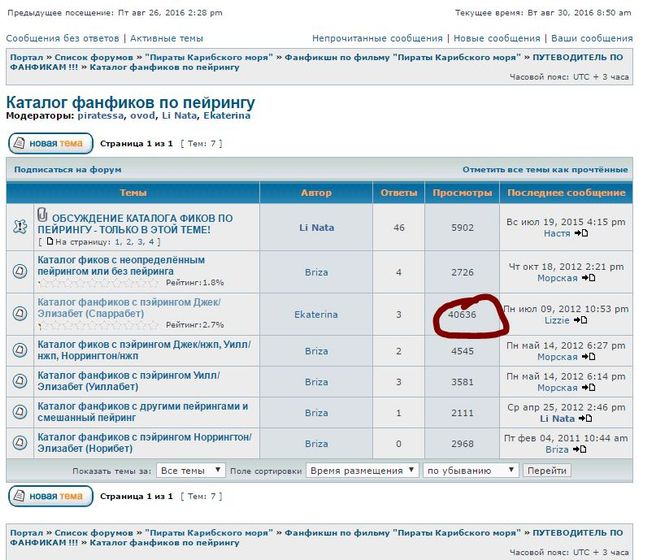The height and width of the screenshot is (560, 652).
Task: Click the 'Перейти' button
Action: point(547,470)
